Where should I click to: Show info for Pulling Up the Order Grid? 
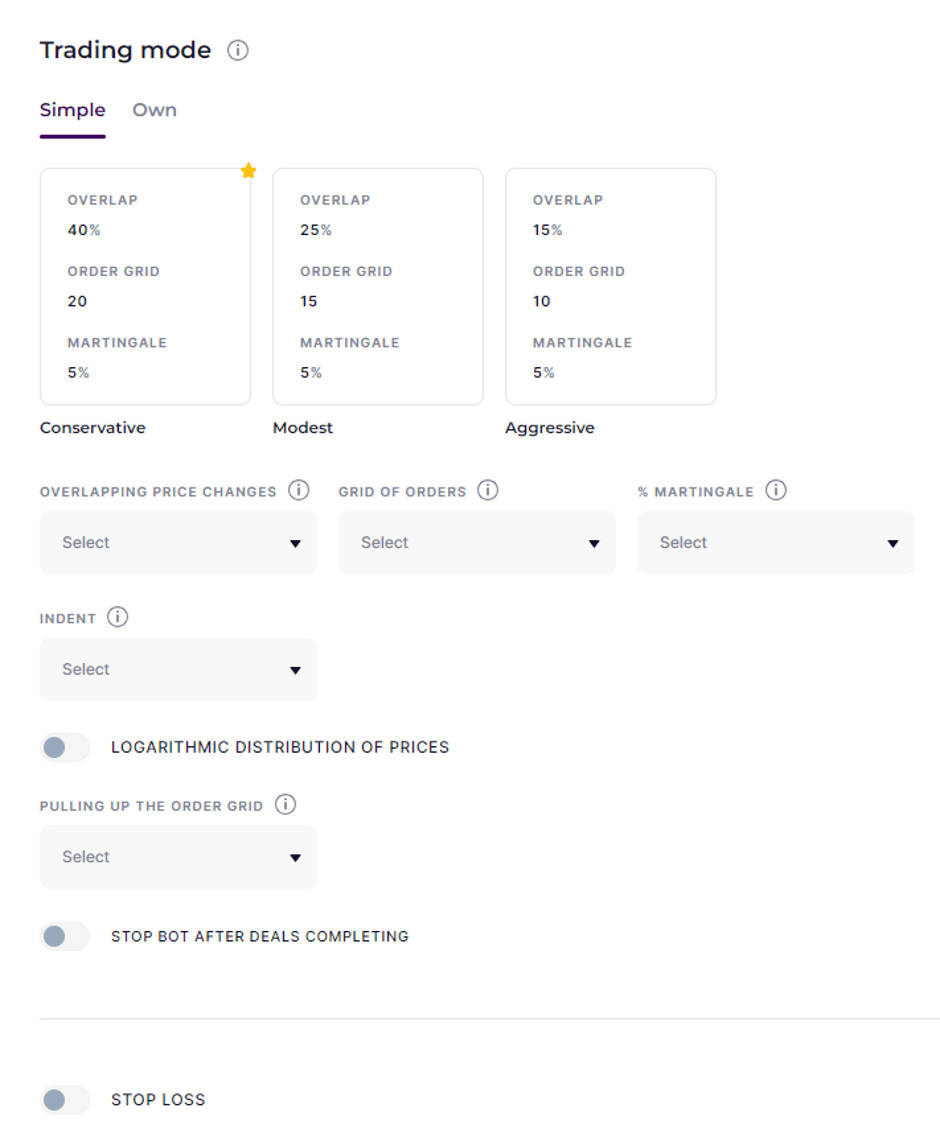pyautogui.click(x=285, y=805)
